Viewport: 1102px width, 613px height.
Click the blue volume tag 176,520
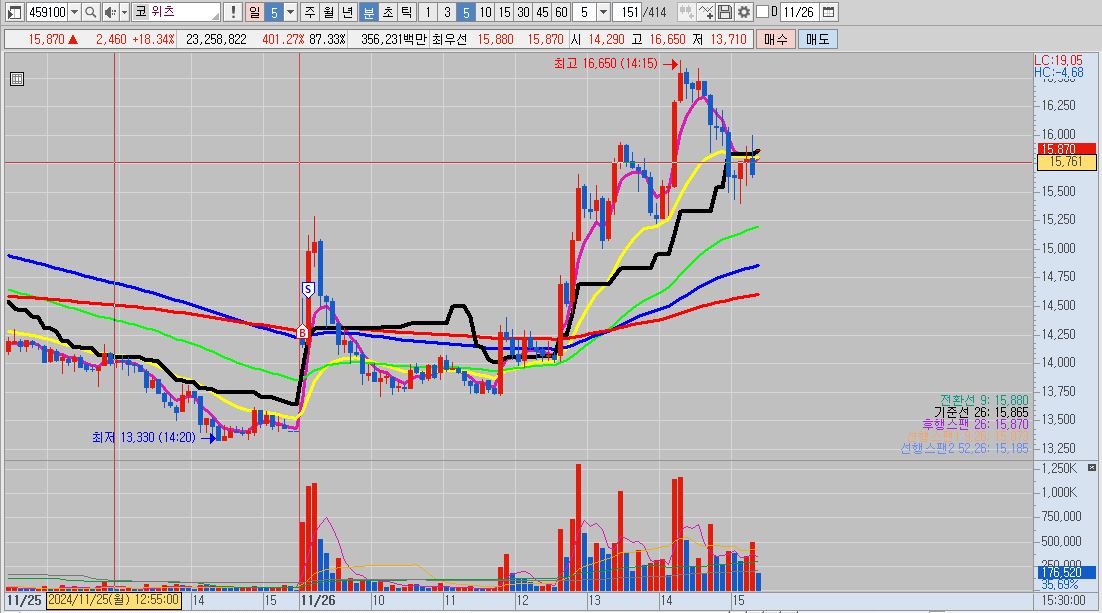(x=1066, y=573)
